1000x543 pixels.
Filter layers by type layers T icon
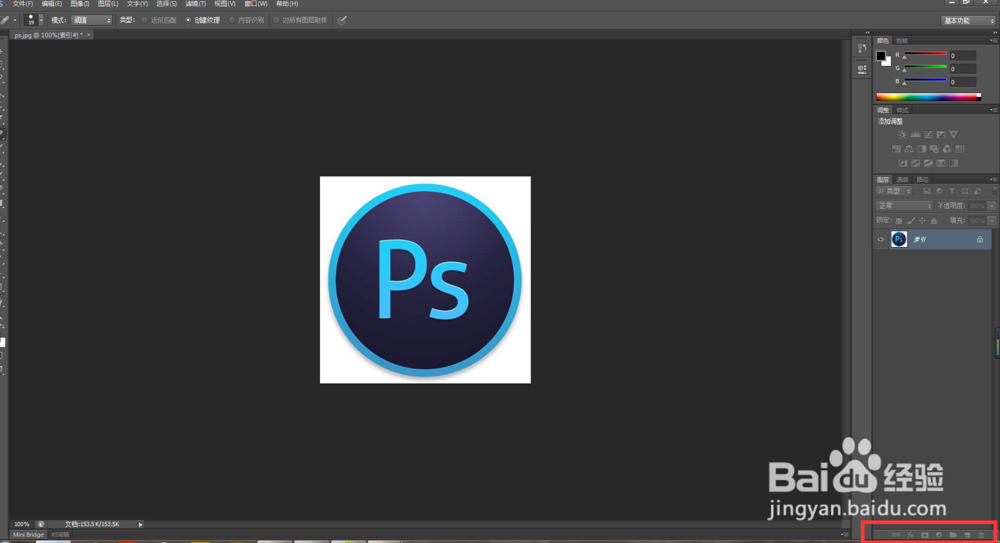click(x=952, y=191)
